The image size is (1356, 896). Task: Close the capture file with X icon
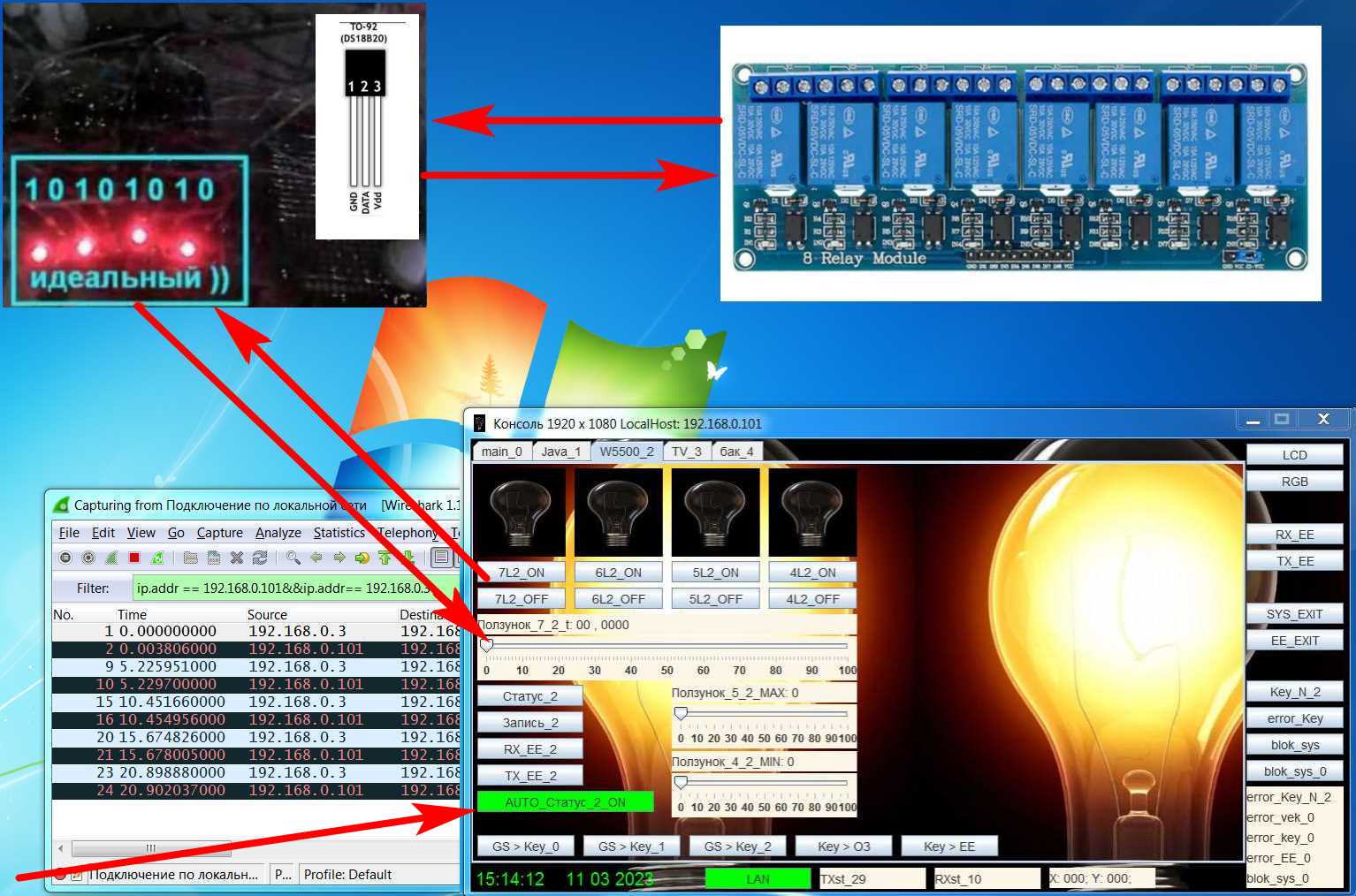(237, 558)
